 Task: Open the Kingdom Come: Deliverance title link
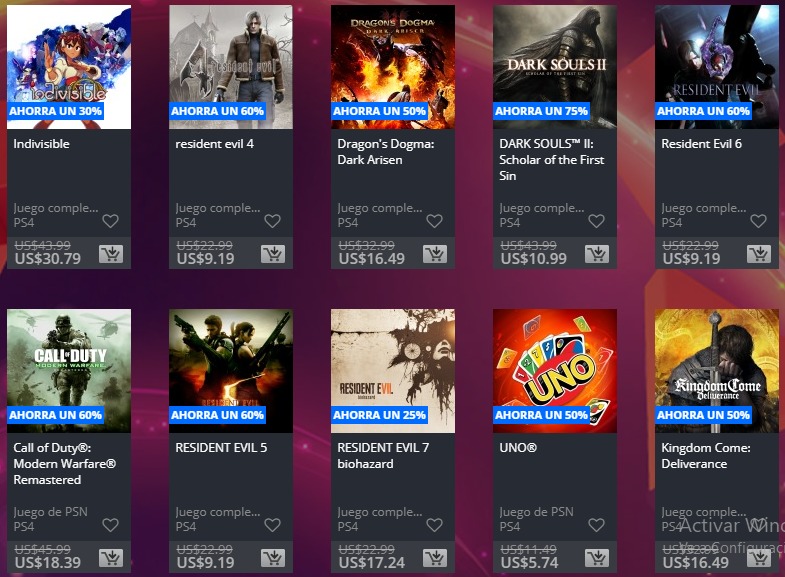[706, 455]
